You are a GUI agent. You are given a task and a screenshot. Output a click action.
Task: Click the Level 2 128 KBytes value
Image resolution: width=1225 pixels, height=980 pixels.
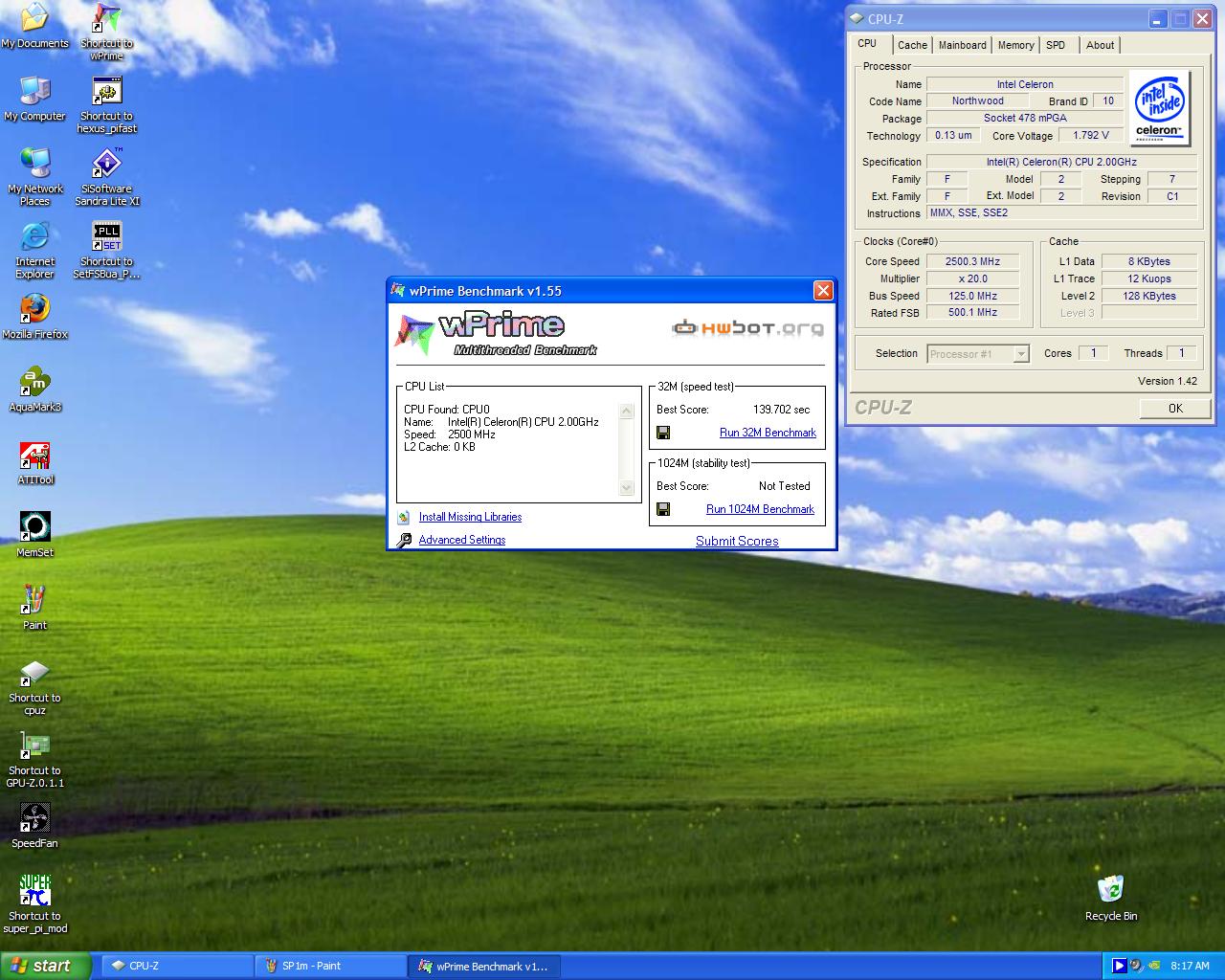pyautogui.click(x=1149, y=296)
